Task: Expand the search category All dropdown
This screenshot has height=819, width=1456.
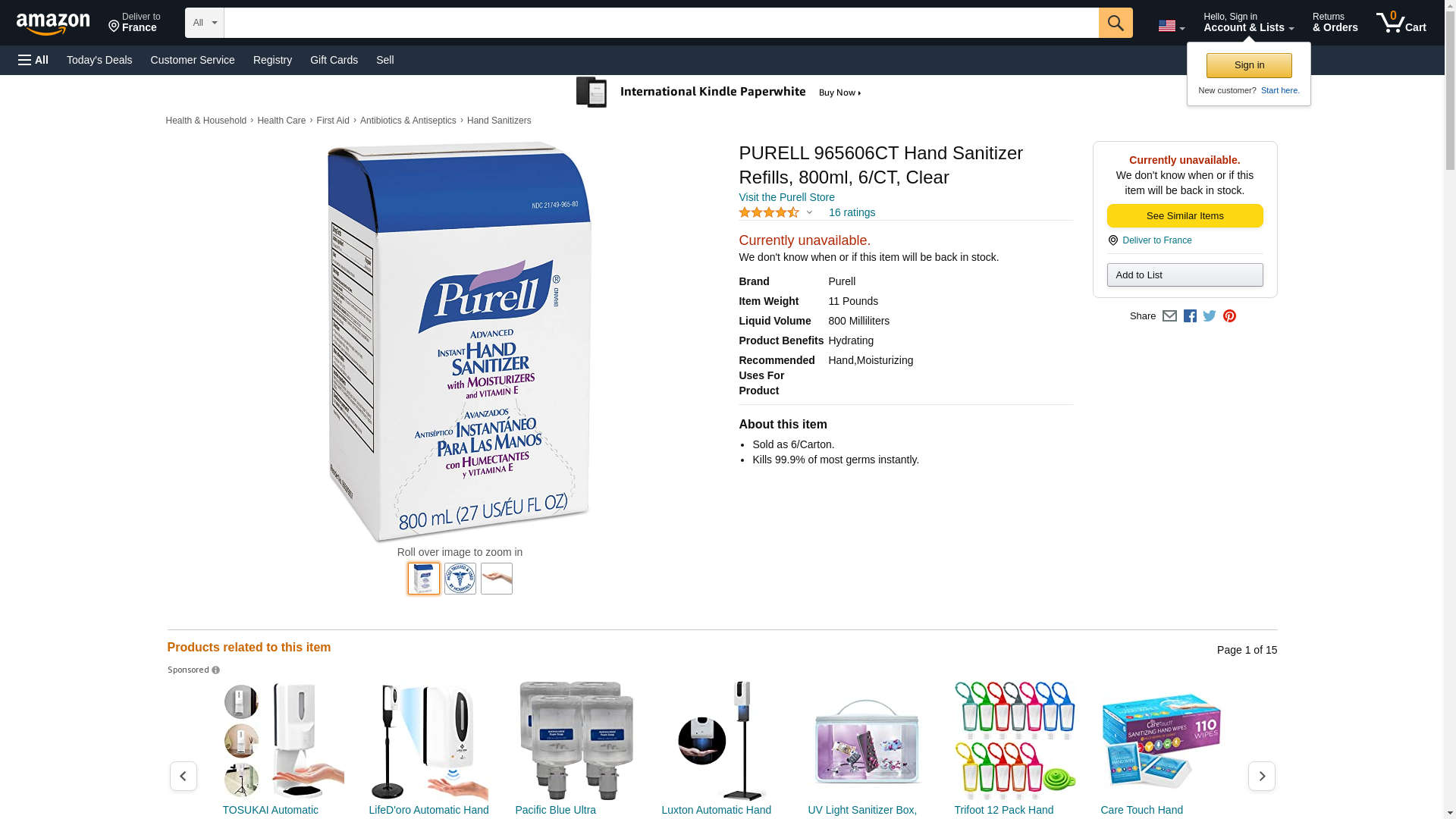Action: tap(205, 23)
